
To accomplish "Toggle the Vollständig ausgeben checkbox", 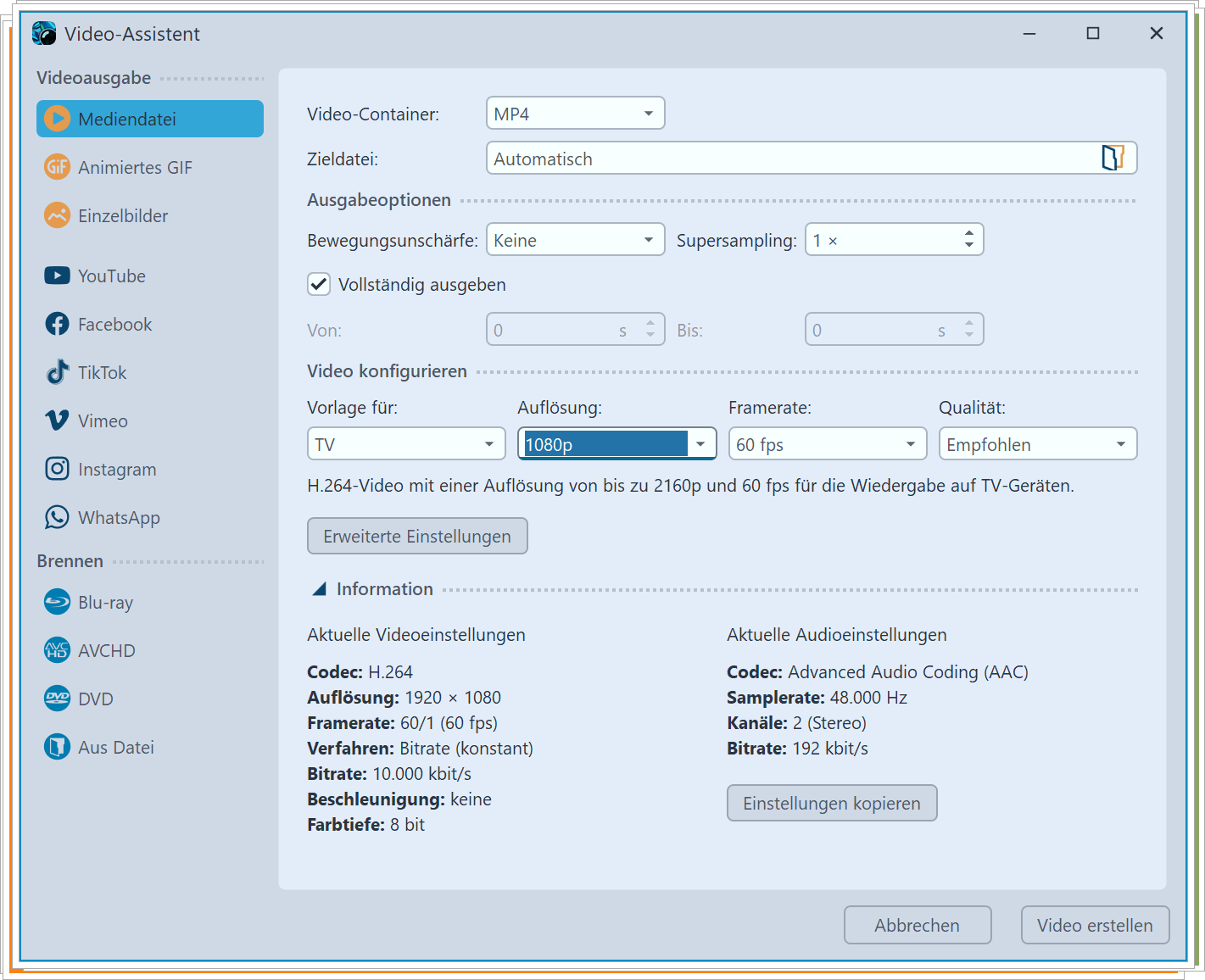I will tap(319, 285).
